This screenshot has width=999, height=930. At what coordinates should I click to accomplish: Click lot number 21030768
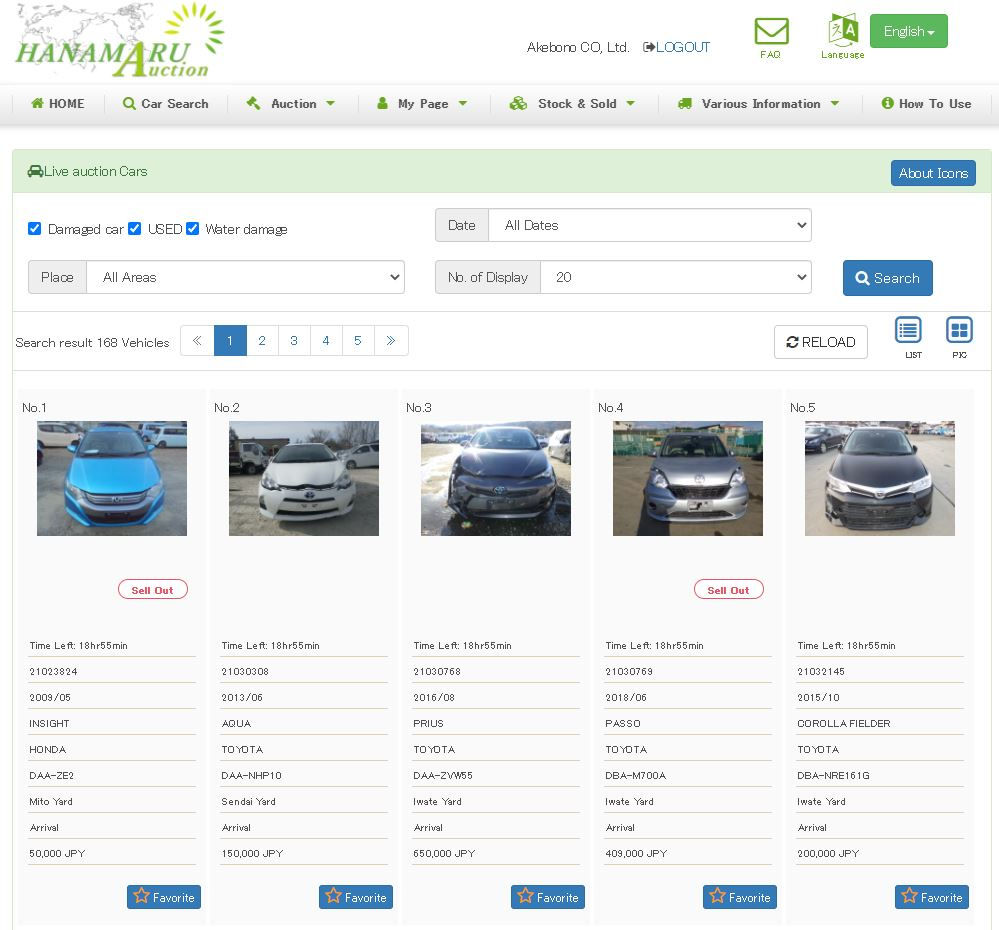pos(437,671)
